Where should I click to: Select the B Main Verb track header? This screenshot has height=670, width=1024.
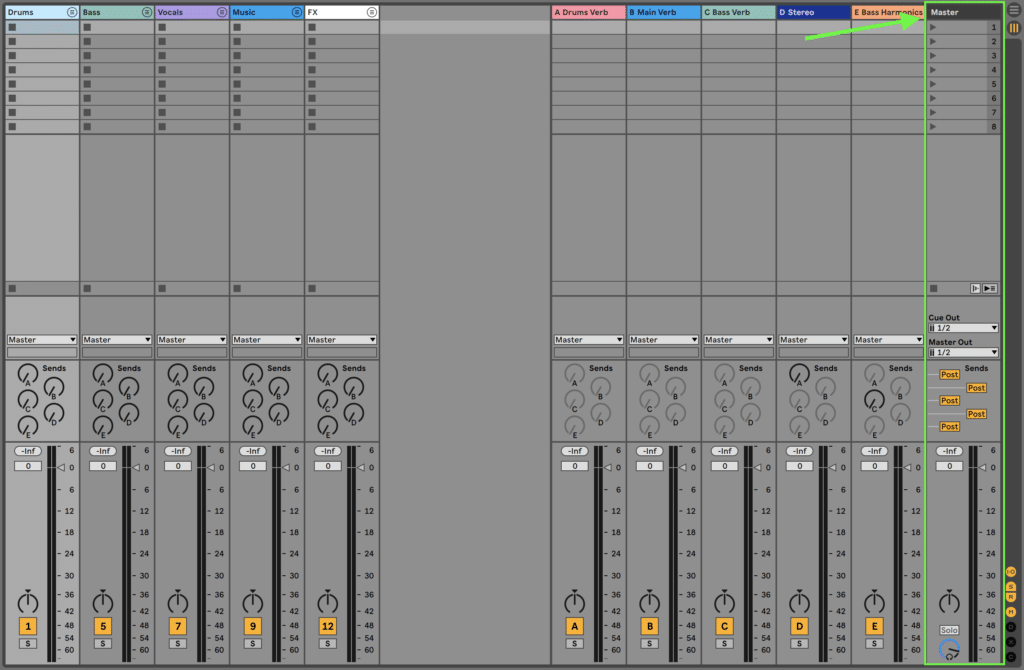(664, 12)
